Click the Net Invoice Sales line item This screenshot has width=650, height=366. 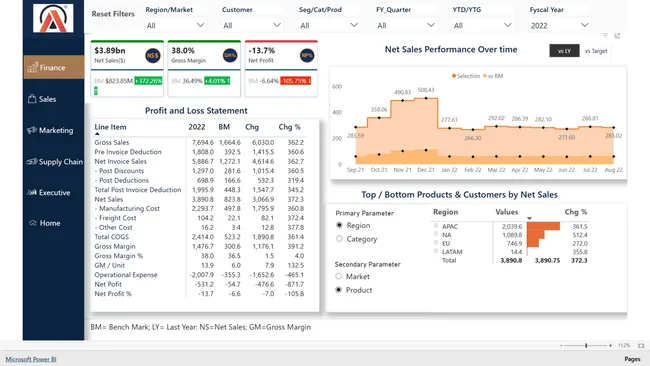pyautogui.click(x=199, y=161)
